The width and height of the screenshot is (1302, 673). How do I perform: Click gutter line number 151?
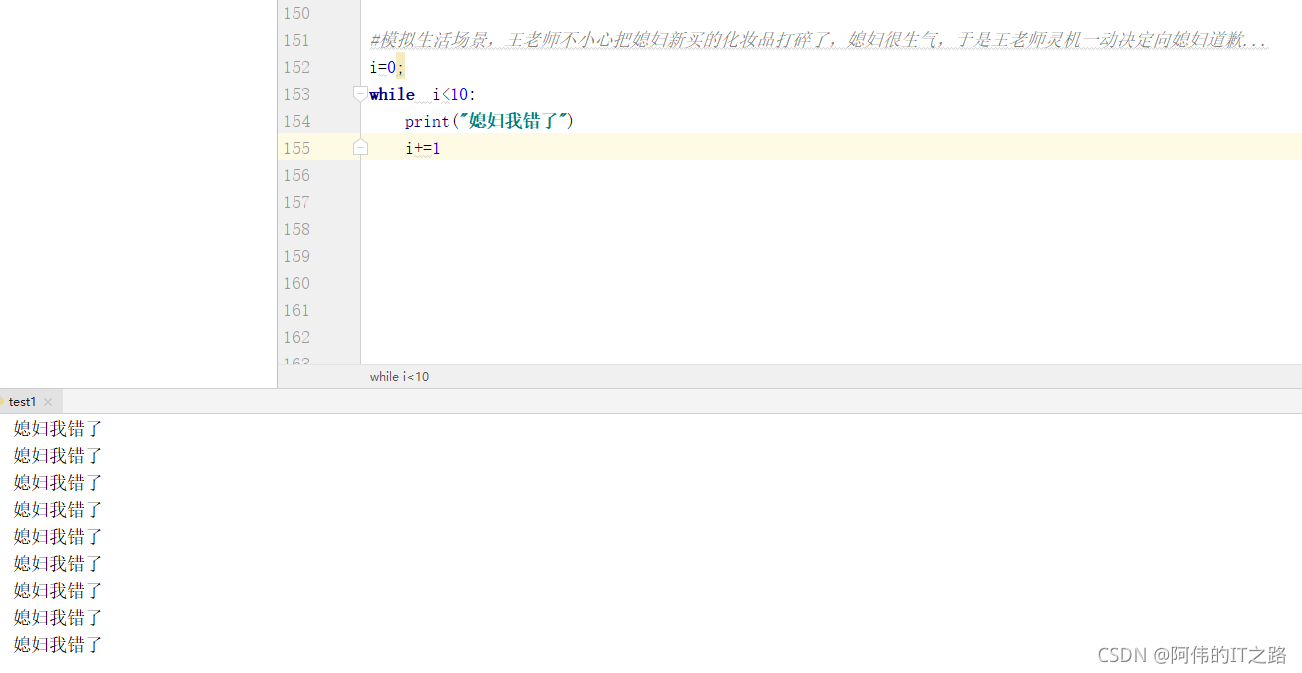297,41
